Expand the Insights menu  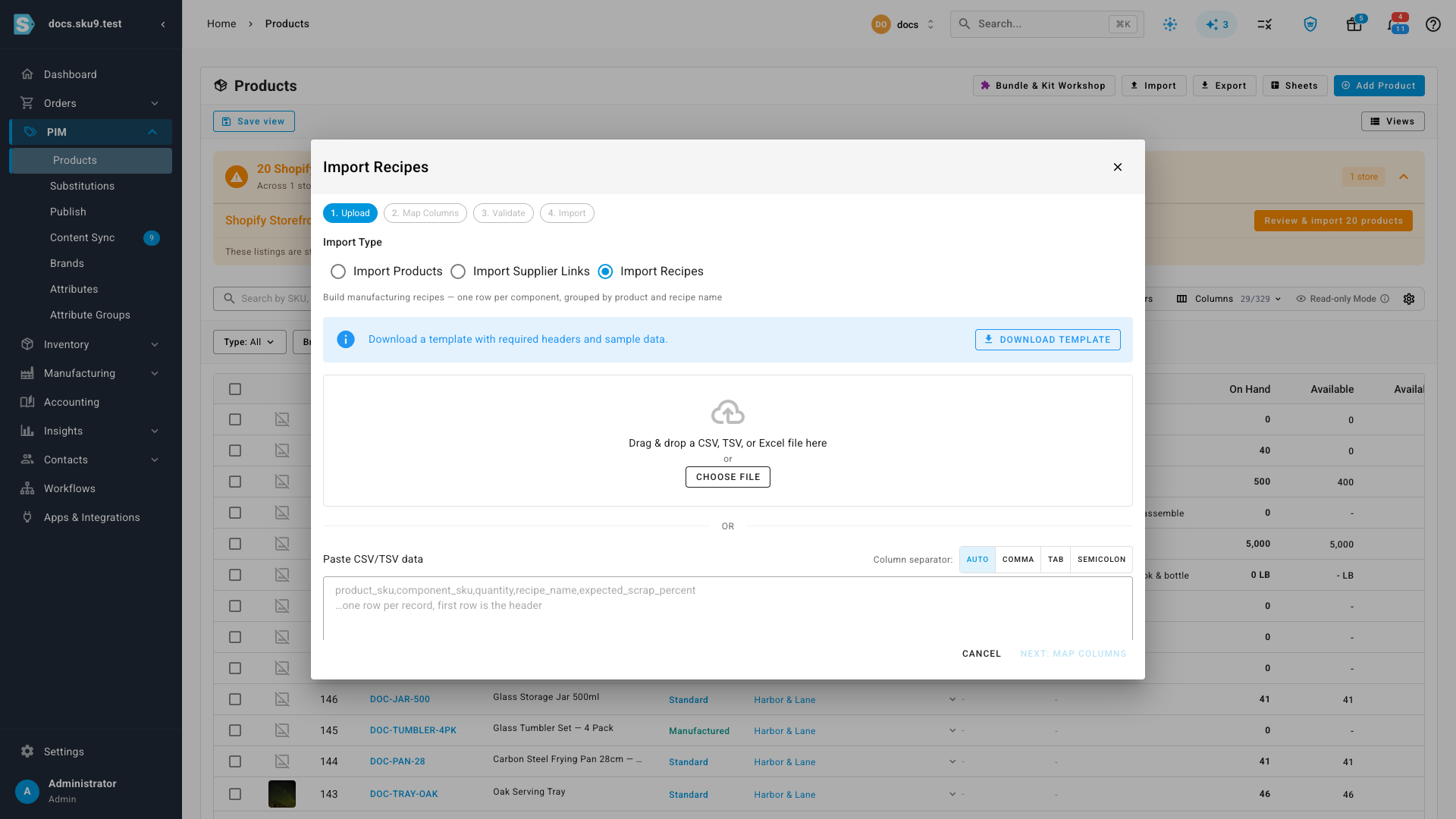(155, 431)
